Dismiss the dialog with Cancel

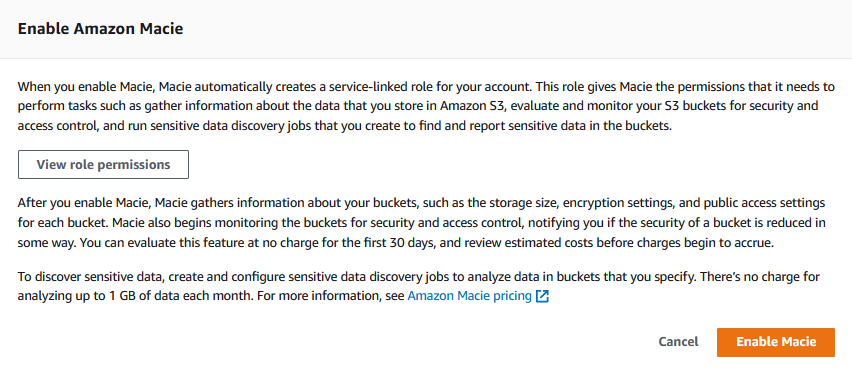click(x=678, y=342)
